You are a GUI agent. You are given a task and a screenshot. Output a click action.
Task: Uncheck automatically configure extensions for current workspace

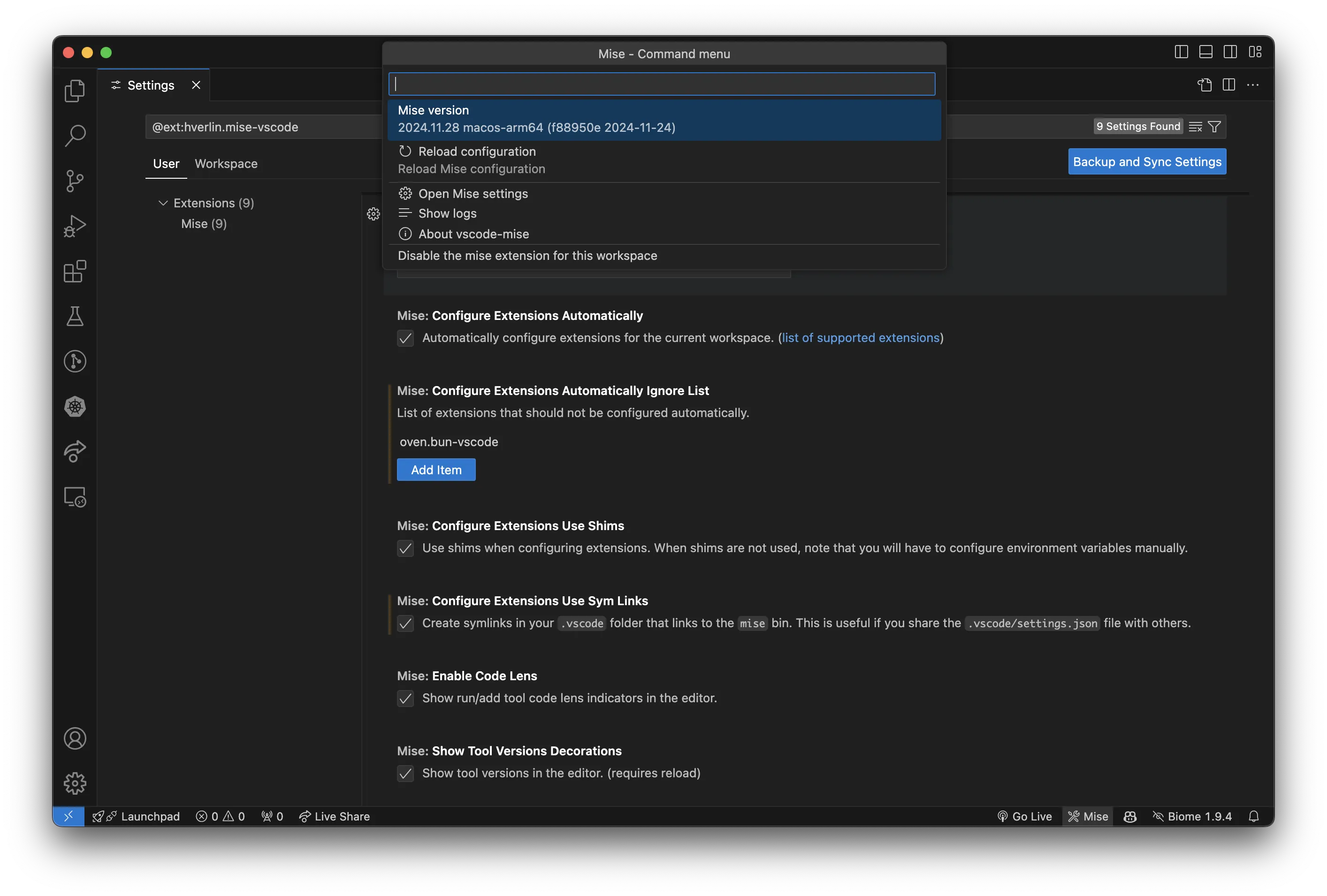(x=405, y=338)
